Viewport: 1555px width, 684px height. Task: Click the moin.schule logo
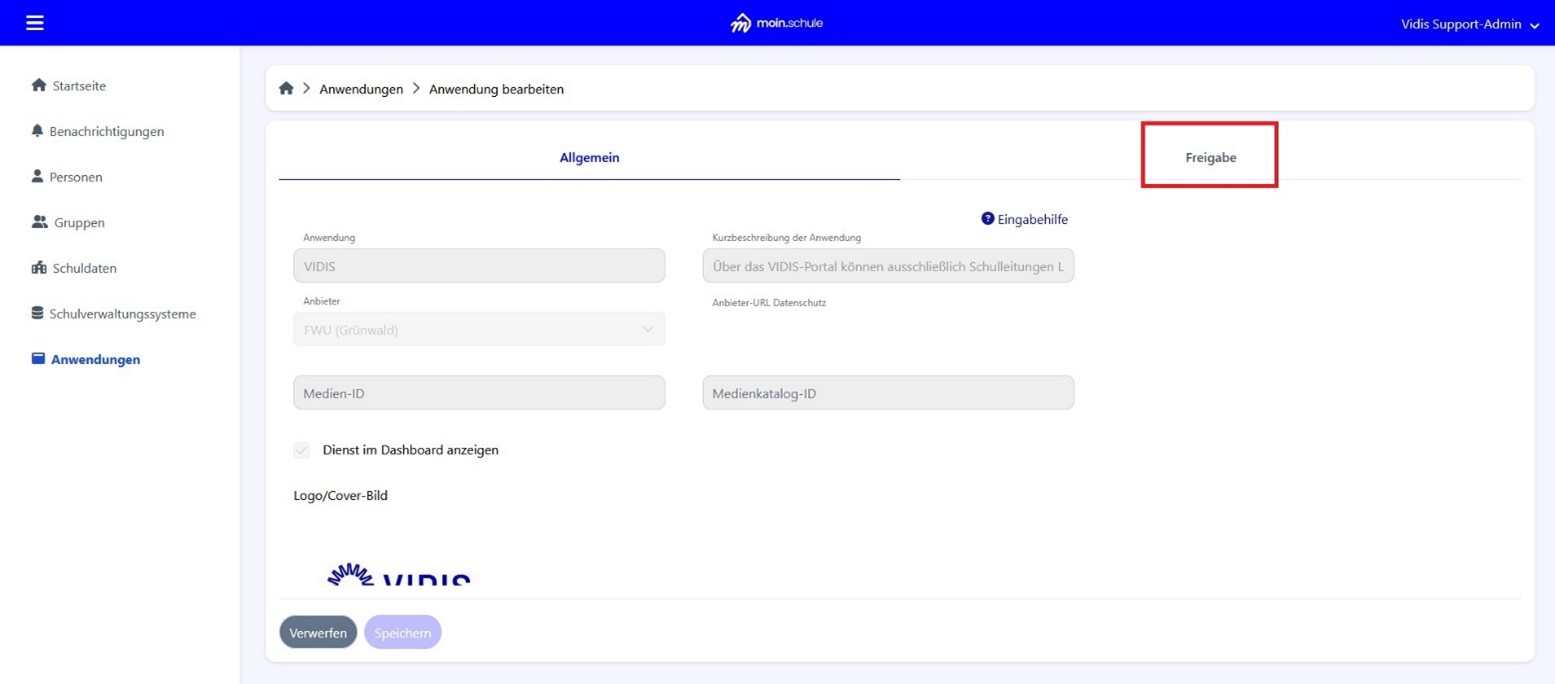click(x=777, y=23)
